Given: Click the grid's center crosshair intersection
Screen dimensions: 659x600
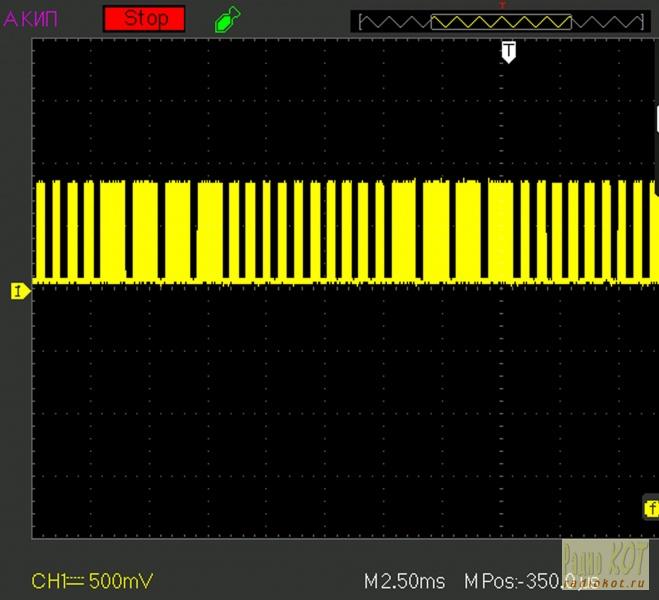Looking at the screenshot, I should [x=344, y=291].
